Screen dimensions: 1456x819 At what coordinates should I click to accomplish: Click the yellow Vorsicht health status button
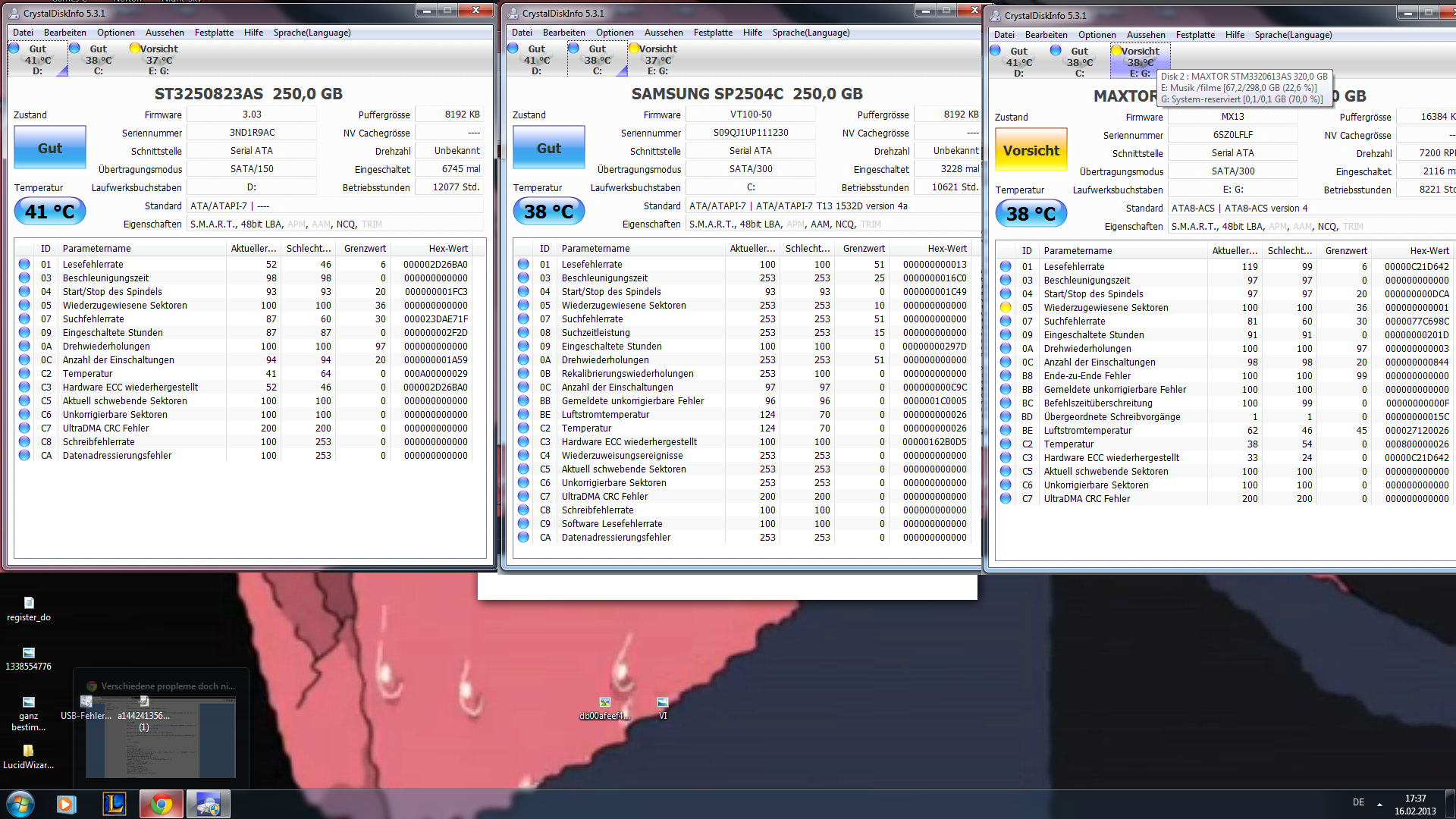click(x=1031, y=150)
